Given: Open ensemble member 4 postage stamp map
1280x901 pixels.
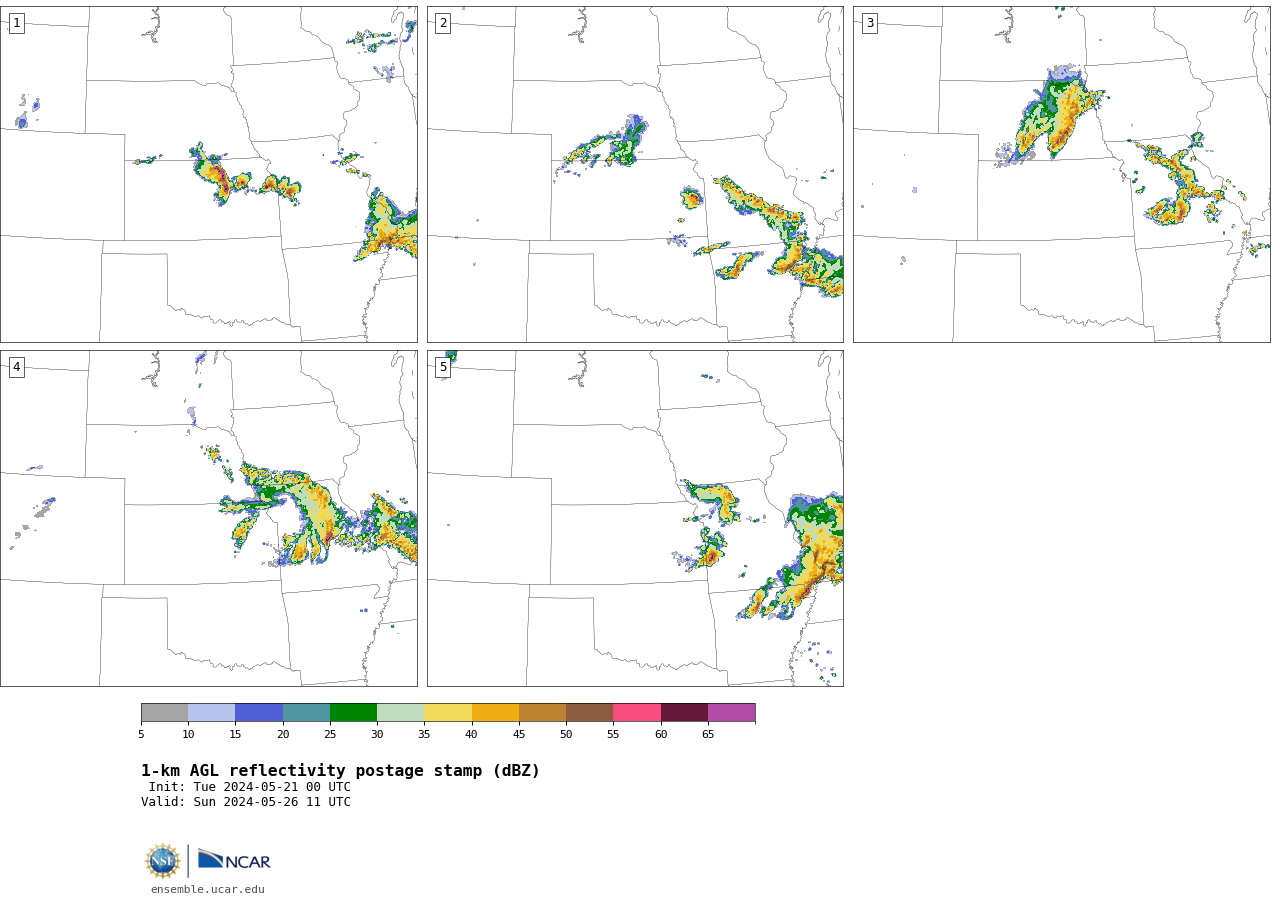Looking at the screenshot, I should click(209, 518).
